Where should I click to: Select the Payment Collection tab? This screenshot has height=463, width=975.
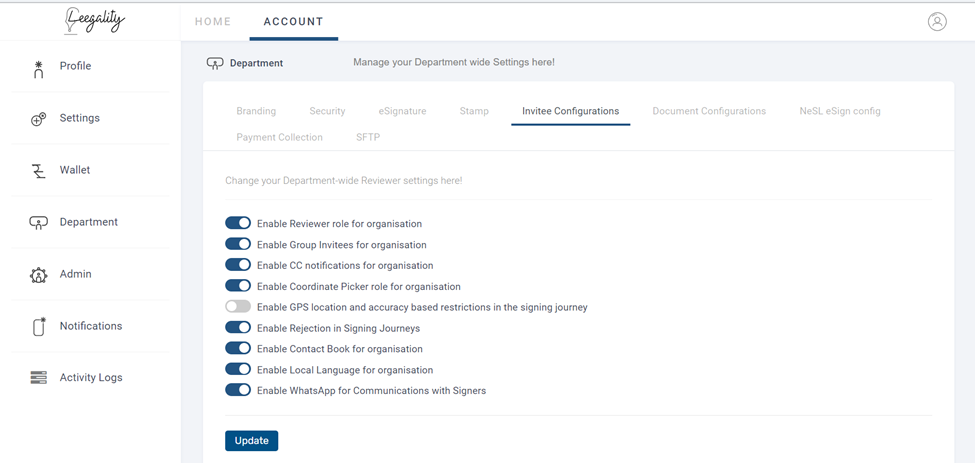[279, 137]
